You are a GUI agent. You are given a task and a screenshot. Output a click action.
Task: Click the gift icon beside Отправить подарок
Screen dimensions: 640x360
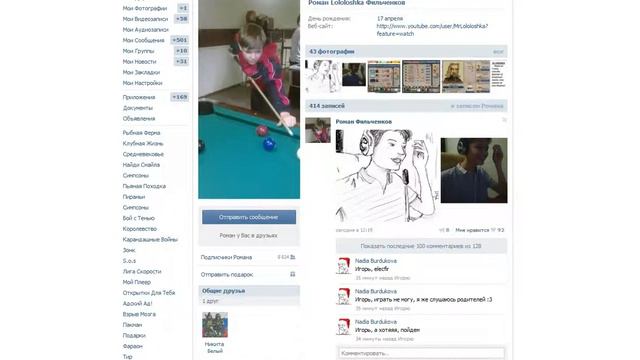[293, 274]
